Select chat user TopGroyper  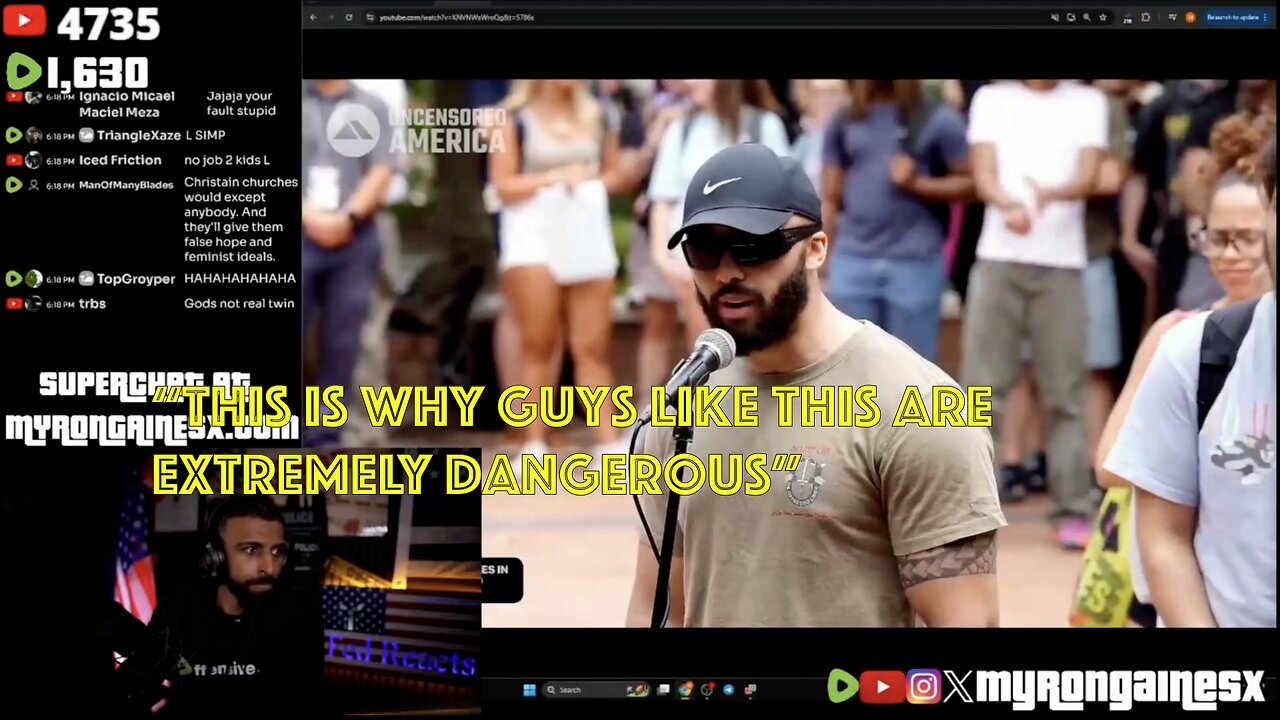(x=136, y=279)
